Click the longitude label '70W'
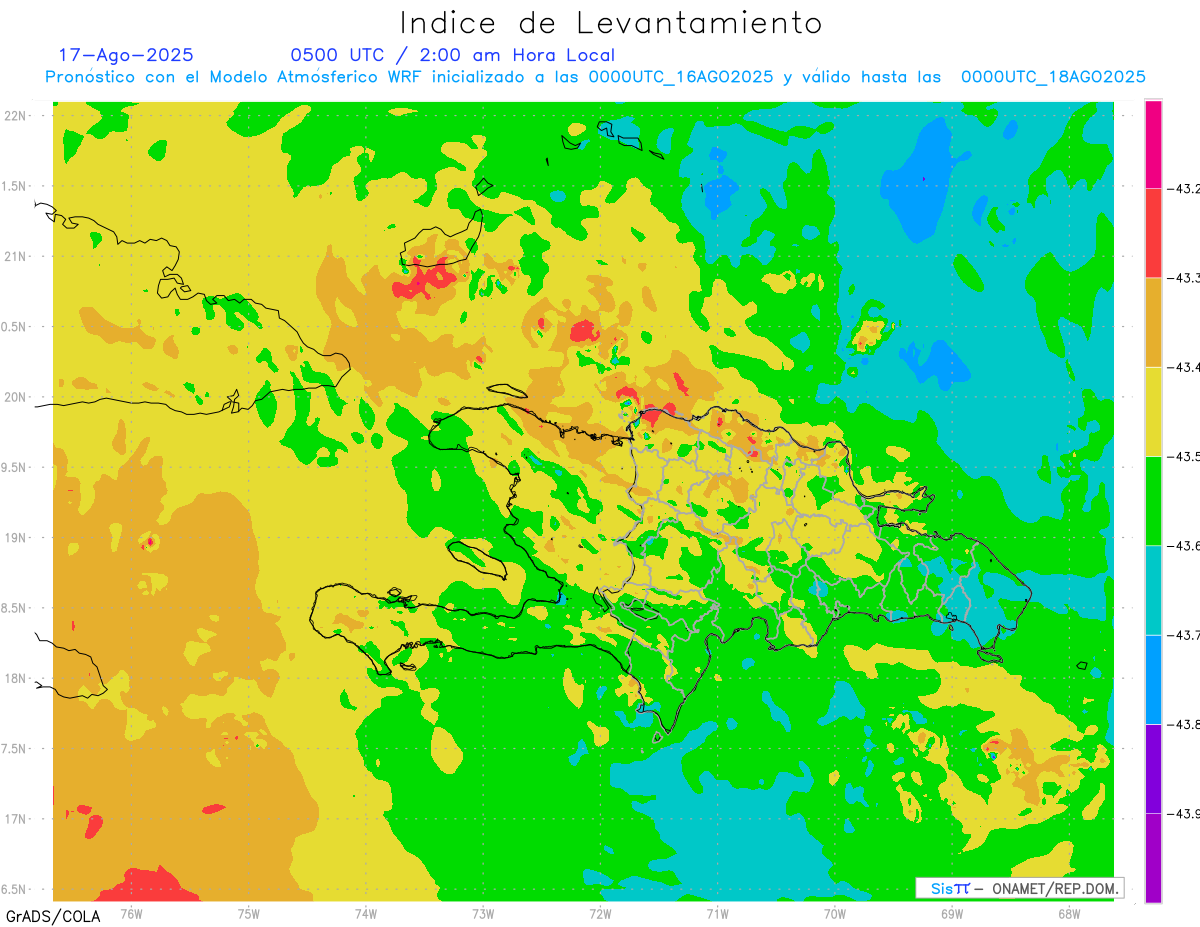 (x=835, y=913)
